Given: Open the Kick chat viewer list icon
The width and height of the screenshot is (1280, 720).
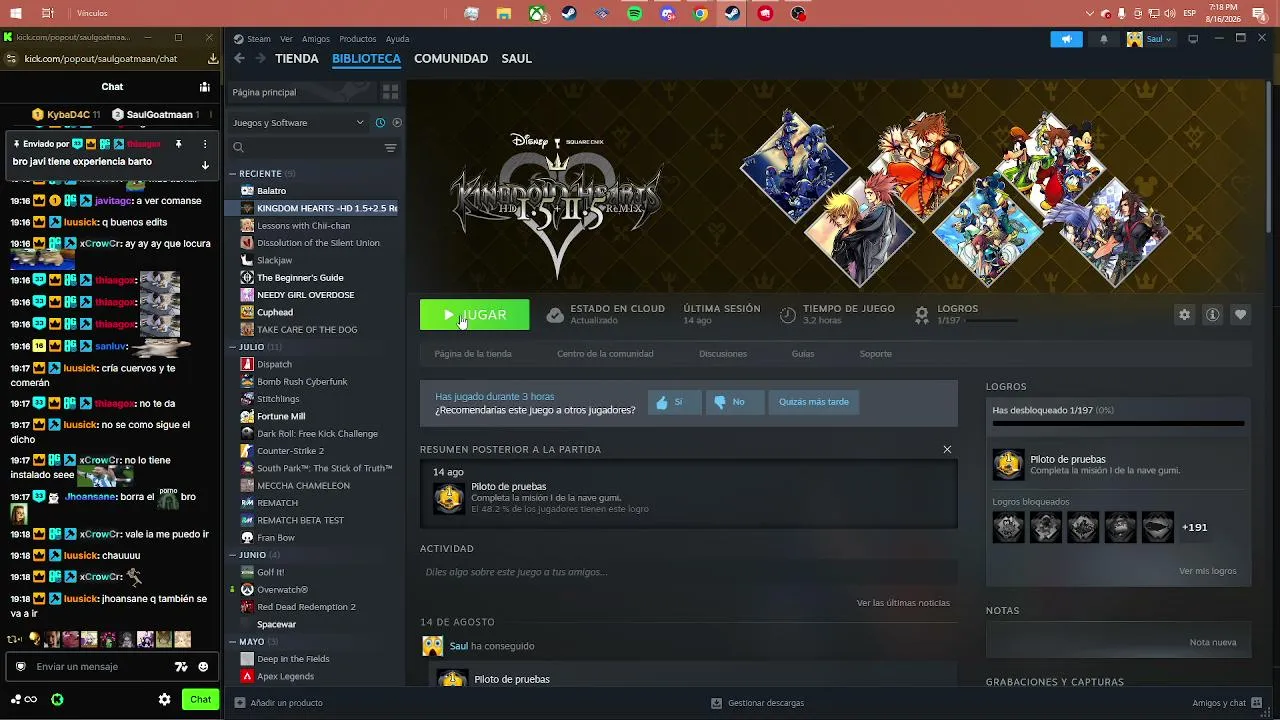Looking at the screenshot, I should point(205,87).
